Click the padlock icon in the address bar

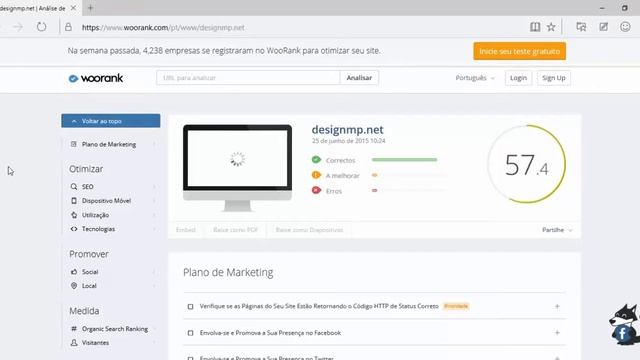68,27
